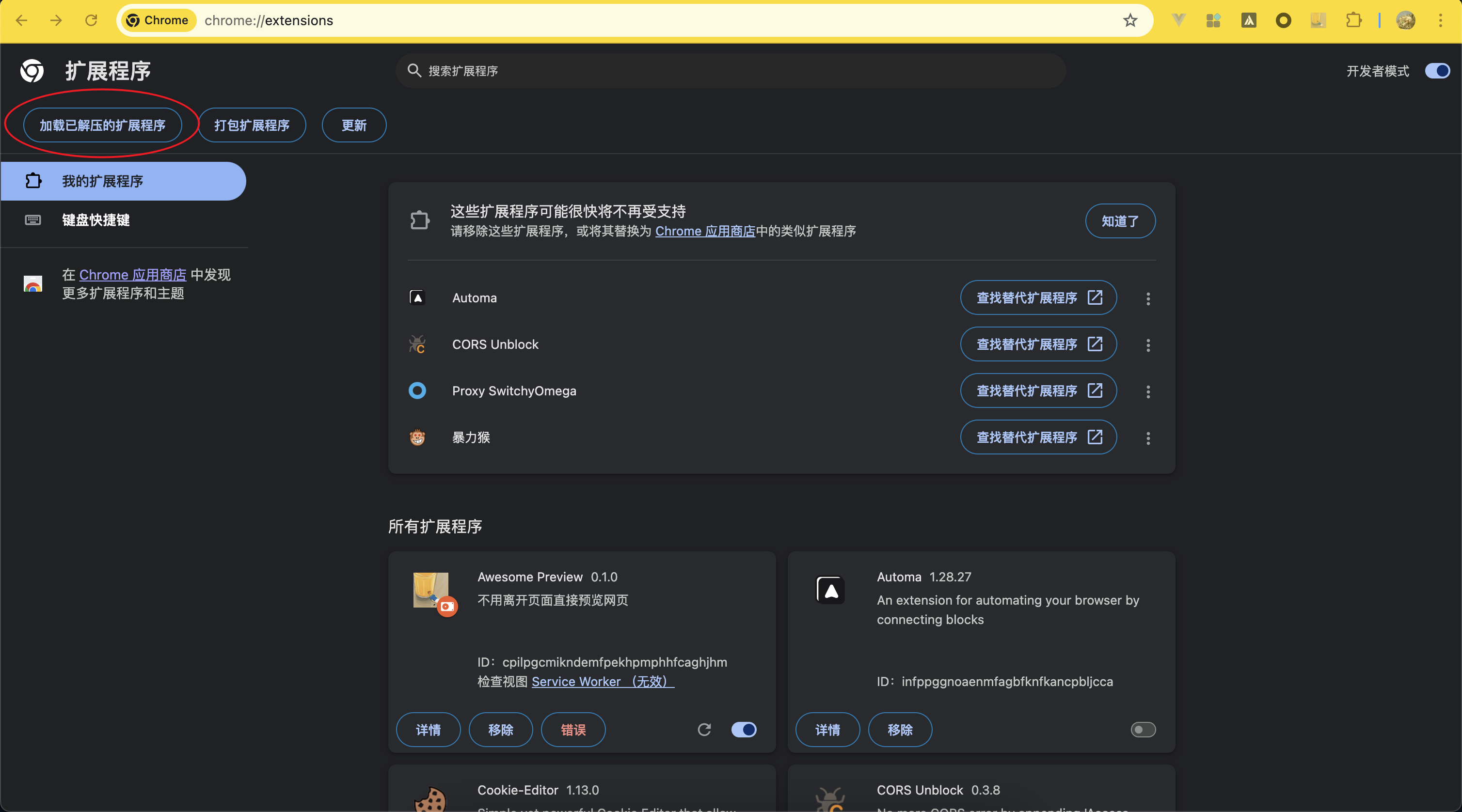The width and height of the screenshot is (1462, 812).
Task: Reload page with the browser refresh icon
Action: (91, 20)
